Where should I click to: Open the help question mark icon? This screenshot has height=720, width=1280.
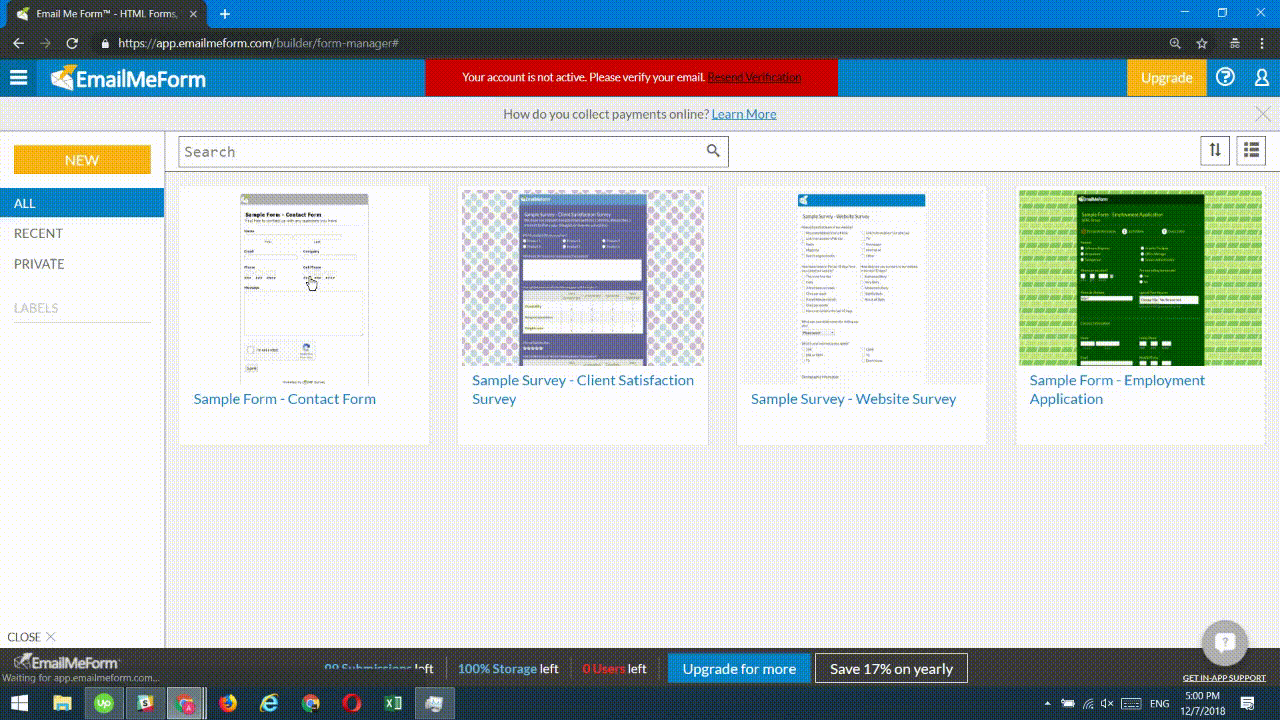pyautogui.click(x=1225, y=77)
